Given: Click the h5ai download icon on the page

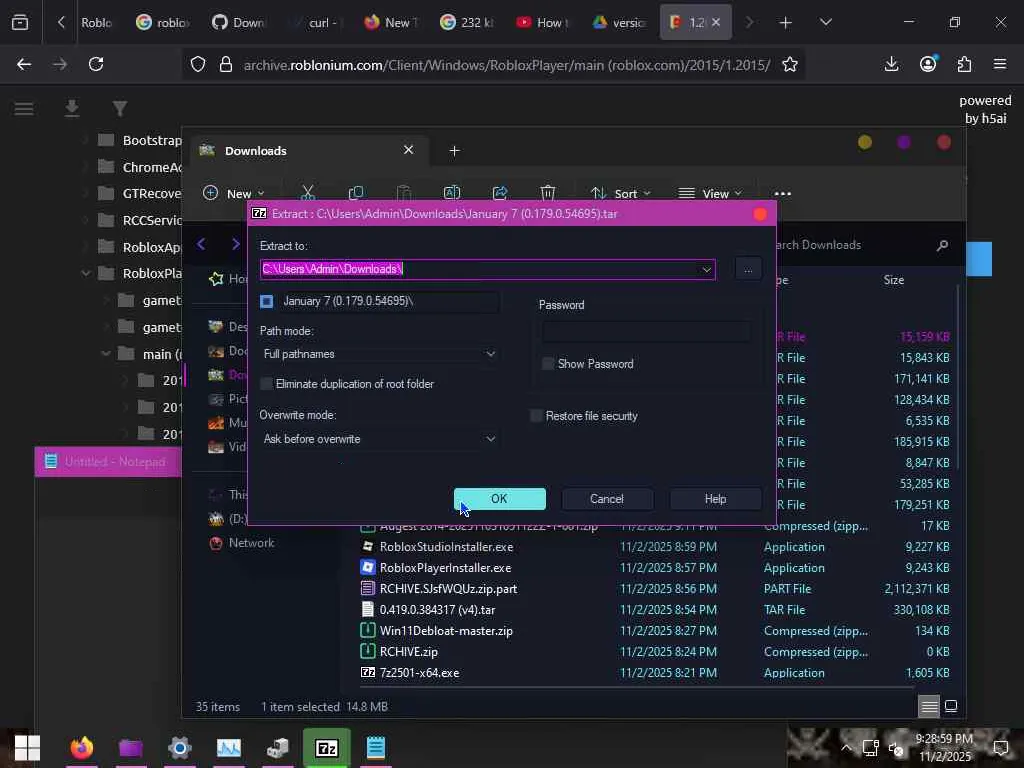Looking at the screenshot, I should coord(72,108).
